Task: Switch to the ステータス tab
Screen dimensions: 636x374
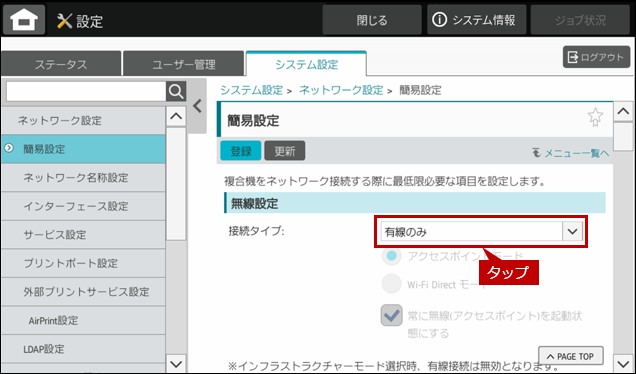Action: coord(61,64)
